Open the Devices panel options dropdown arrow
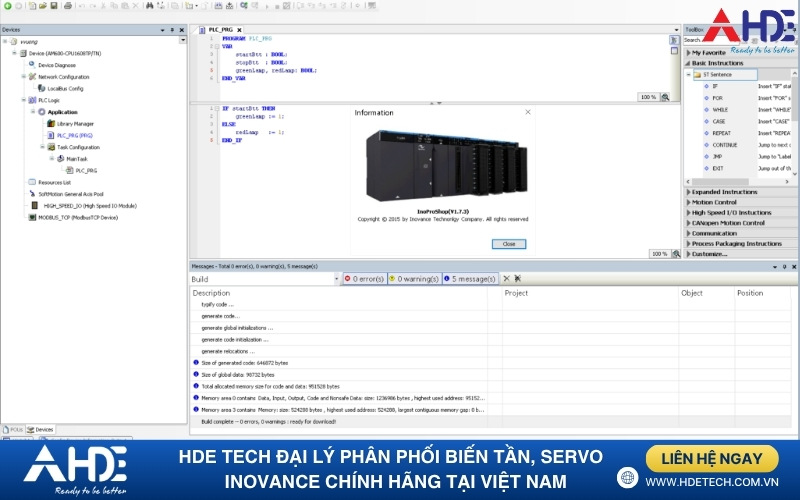The height and width of the screenshot is (500, 800). (x=162, y=30)
